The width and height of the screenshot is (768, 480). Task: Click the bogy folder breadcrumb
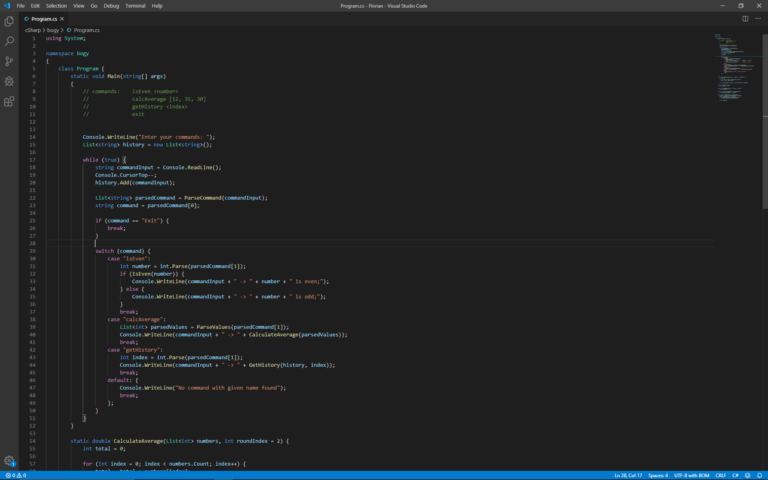pyautogui.click(x=55, y=30)
